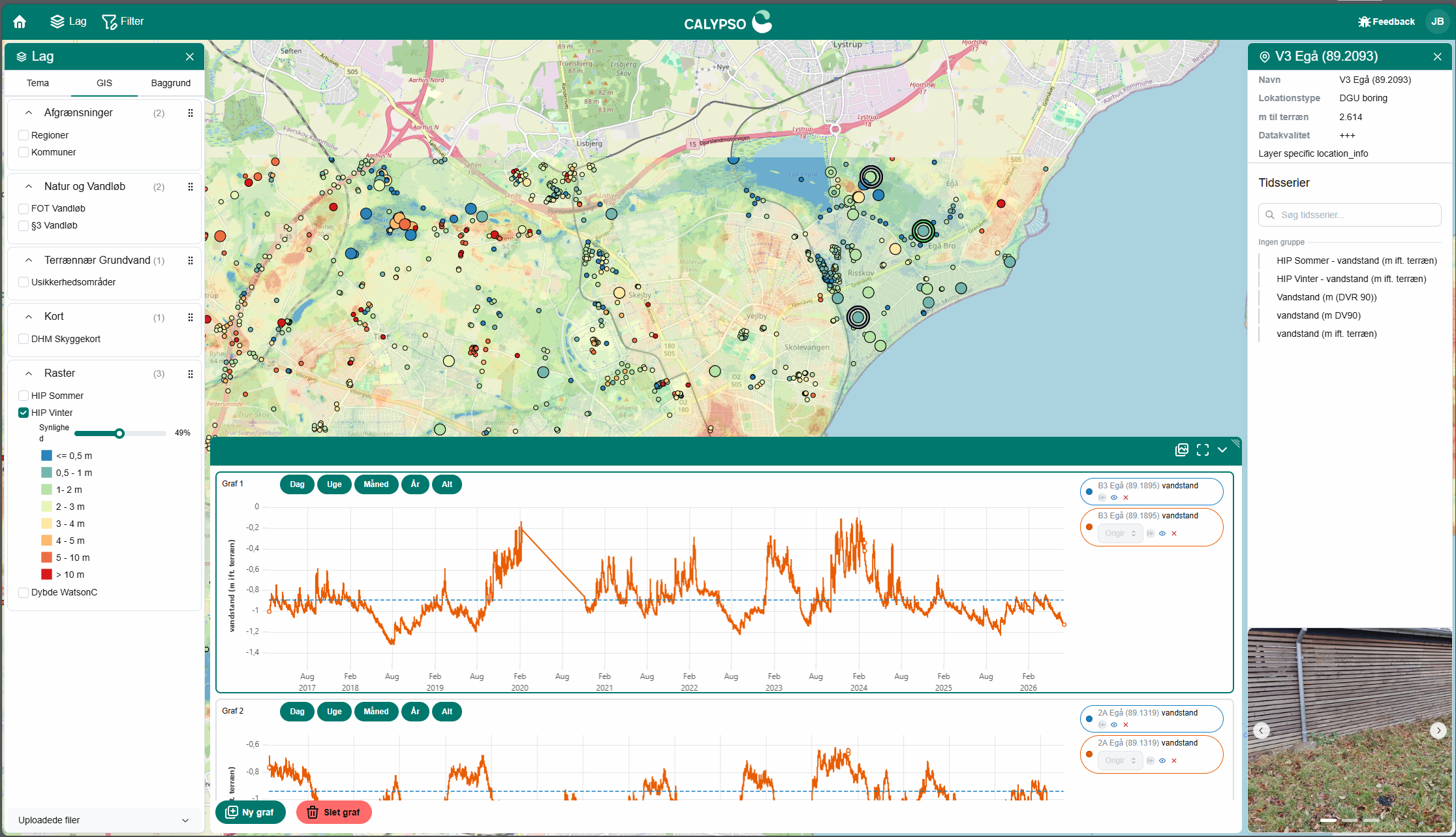Image resolution: width=1456 pixels, height=837 pixels.
Task: Switch axis side for blue B3 Egå series
Action: click(1102, 497)
